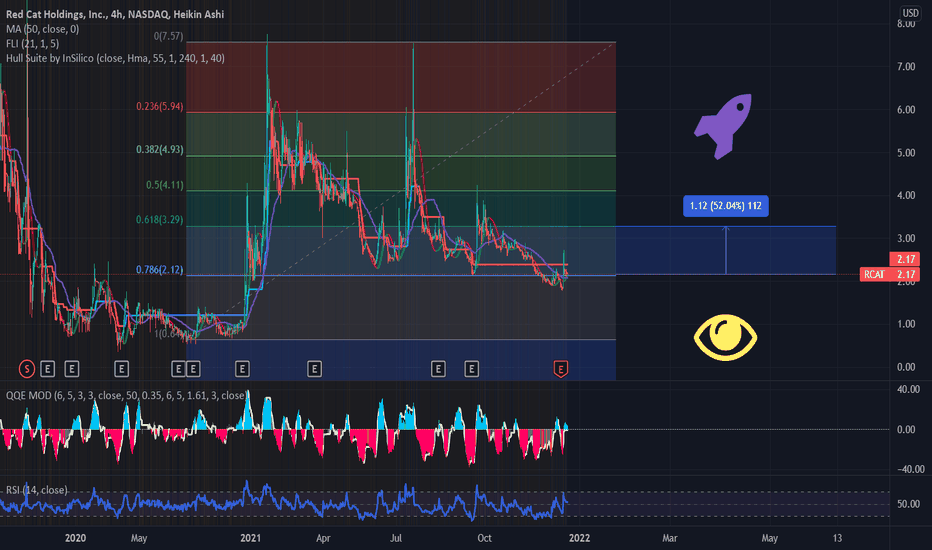The width and height of the screenshot is (932, 550).
Task: Click the yellow eye icon
Action: point(725,337)
